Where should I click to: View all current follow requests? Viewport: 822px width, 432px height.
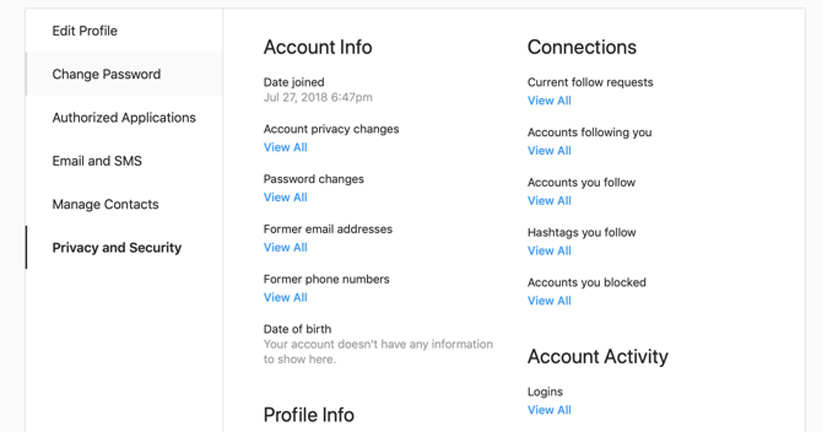tap(549, 100)
